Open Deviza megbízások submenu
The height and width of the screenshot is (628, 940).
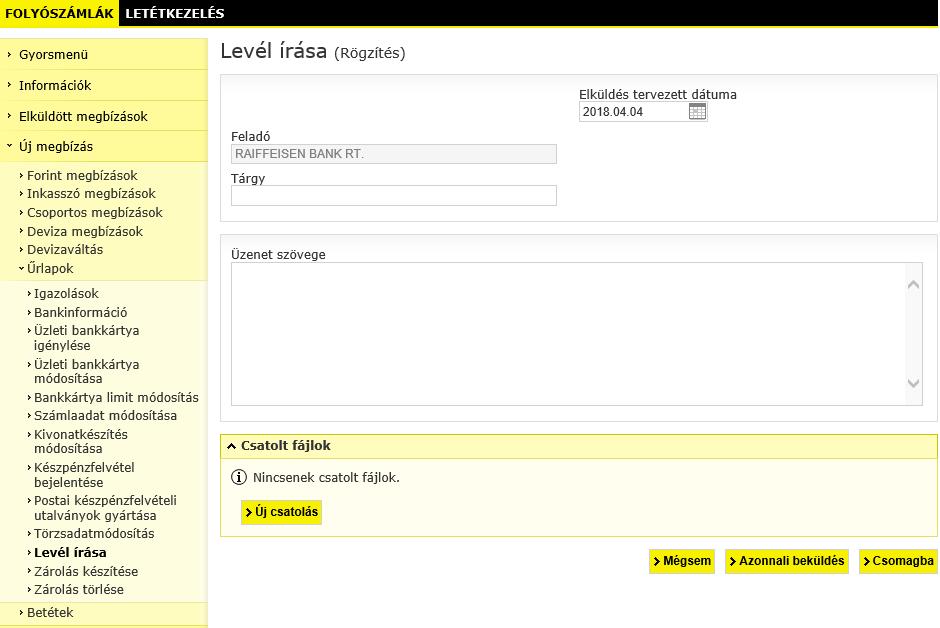[85, 231]
